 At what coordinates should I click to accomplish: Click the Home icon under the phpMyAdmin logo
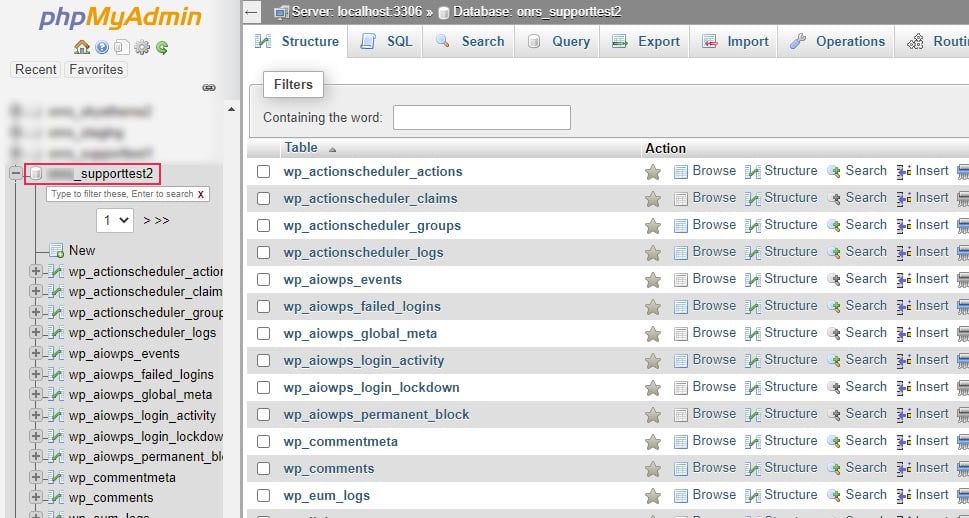82,47
